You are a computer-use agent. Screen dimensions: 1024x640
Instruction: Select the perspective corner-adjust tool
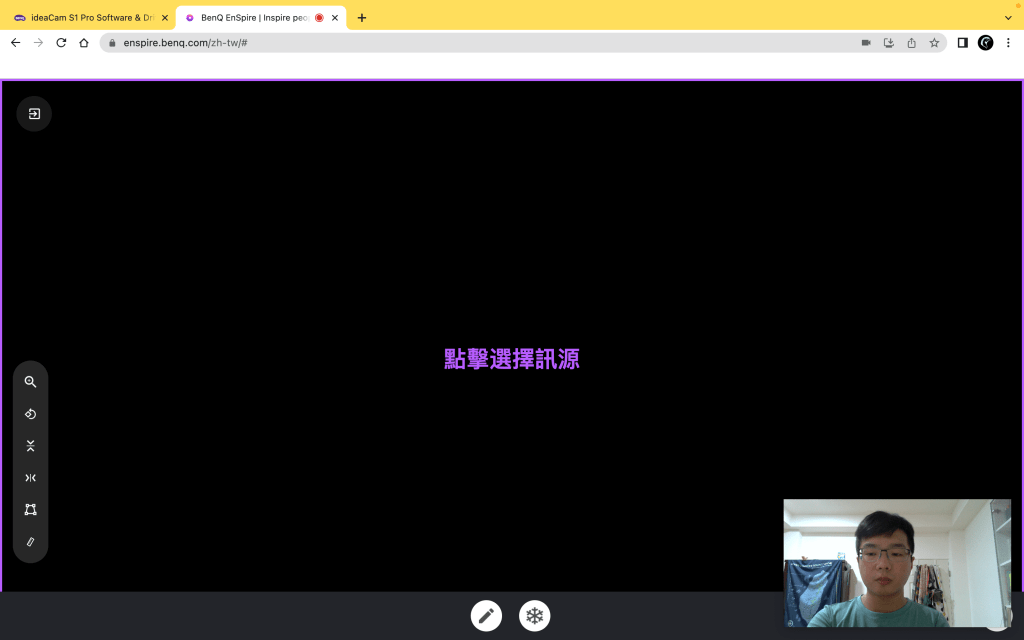(31, 510)
